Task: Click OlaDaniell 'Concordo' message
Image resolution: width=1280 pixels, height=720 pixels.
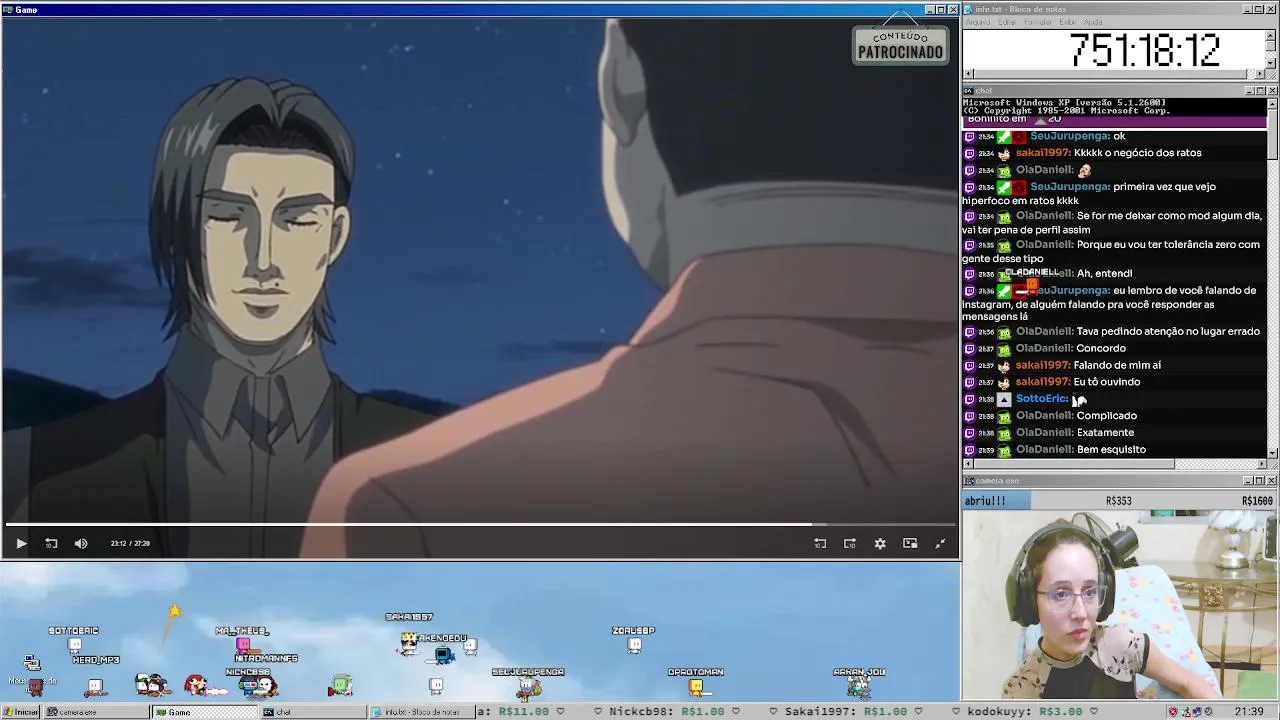Action: [1101, 349]
